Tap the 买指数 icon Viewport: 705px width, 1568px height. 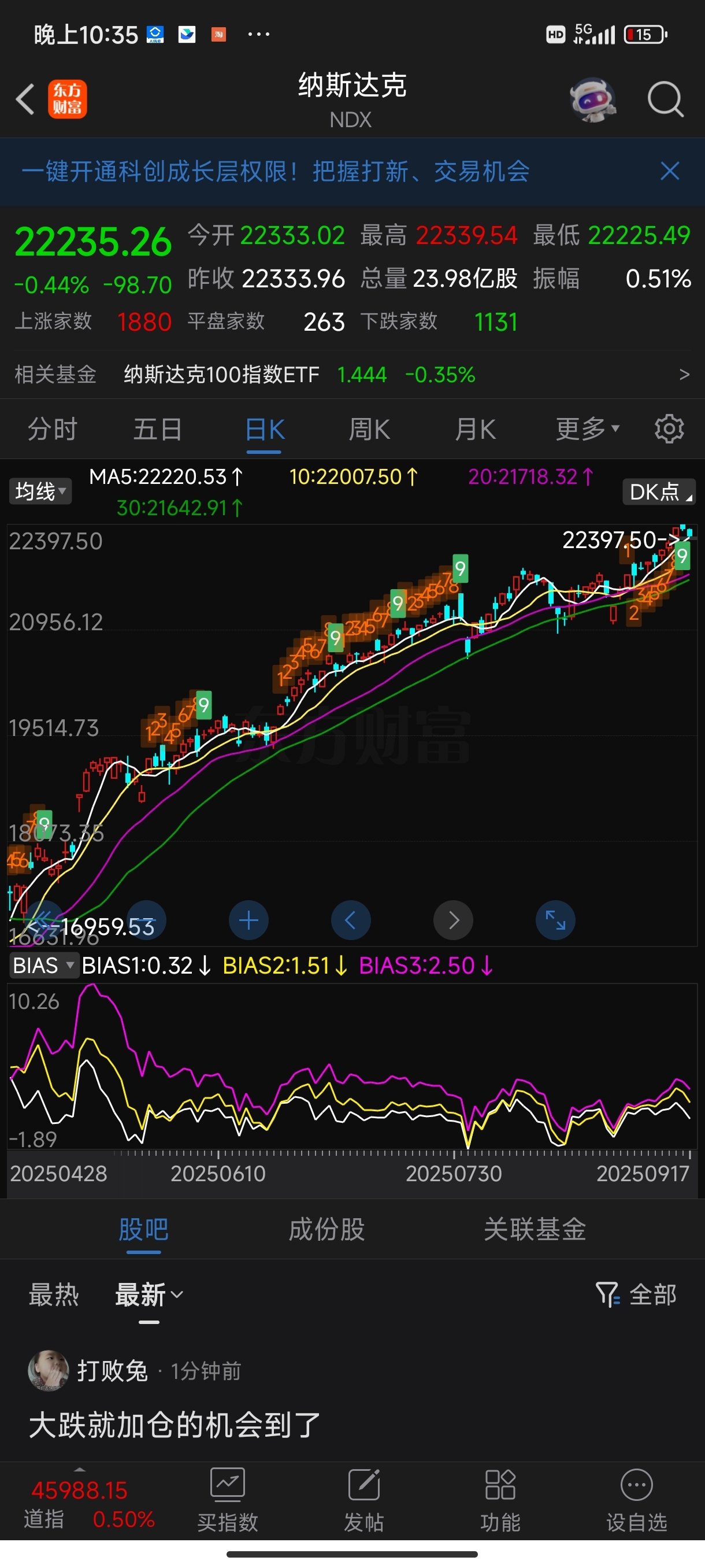[228, 1501]
